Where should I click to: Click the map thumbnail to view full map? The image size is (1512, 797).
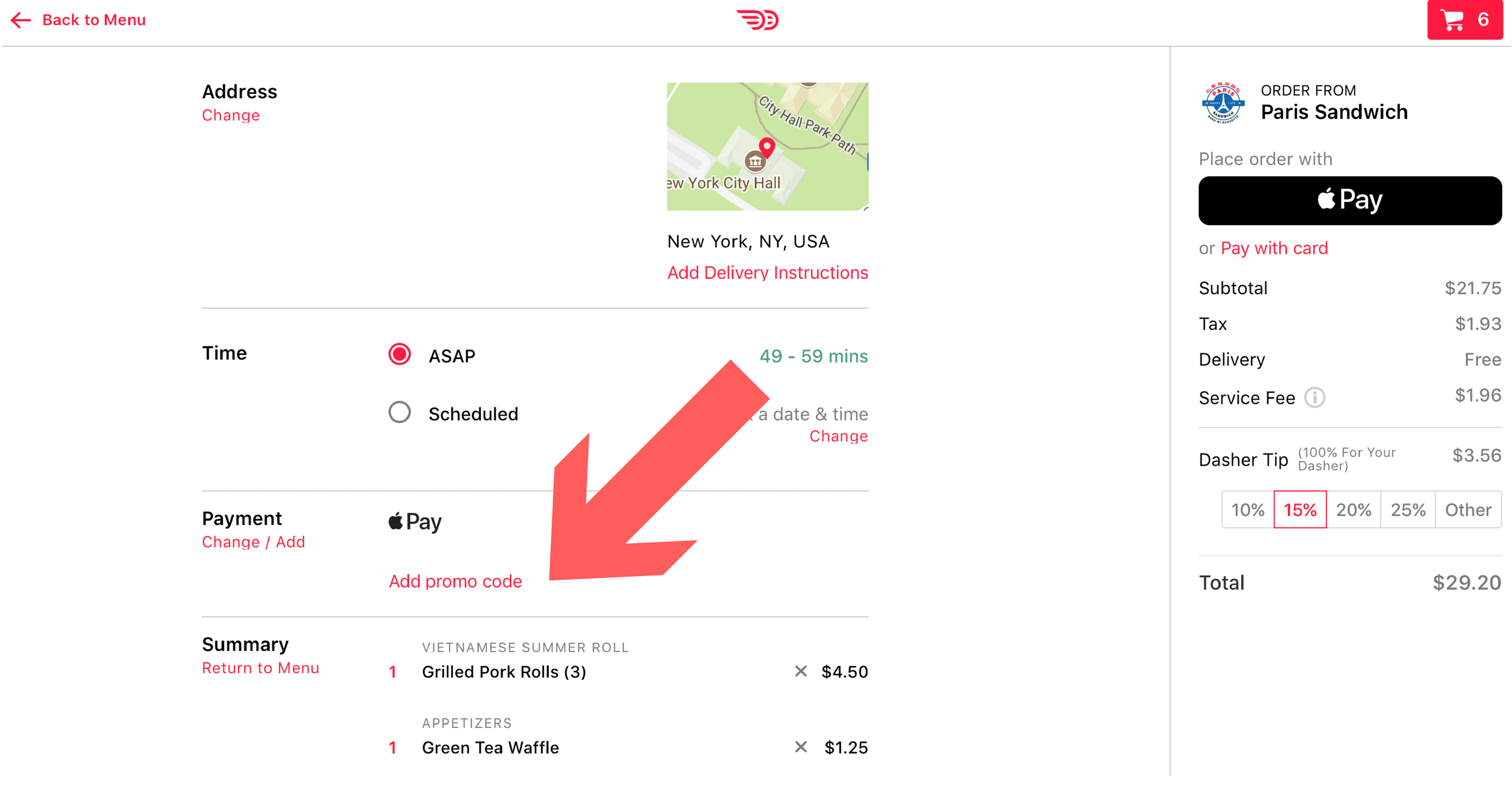(x=768, y=147)
